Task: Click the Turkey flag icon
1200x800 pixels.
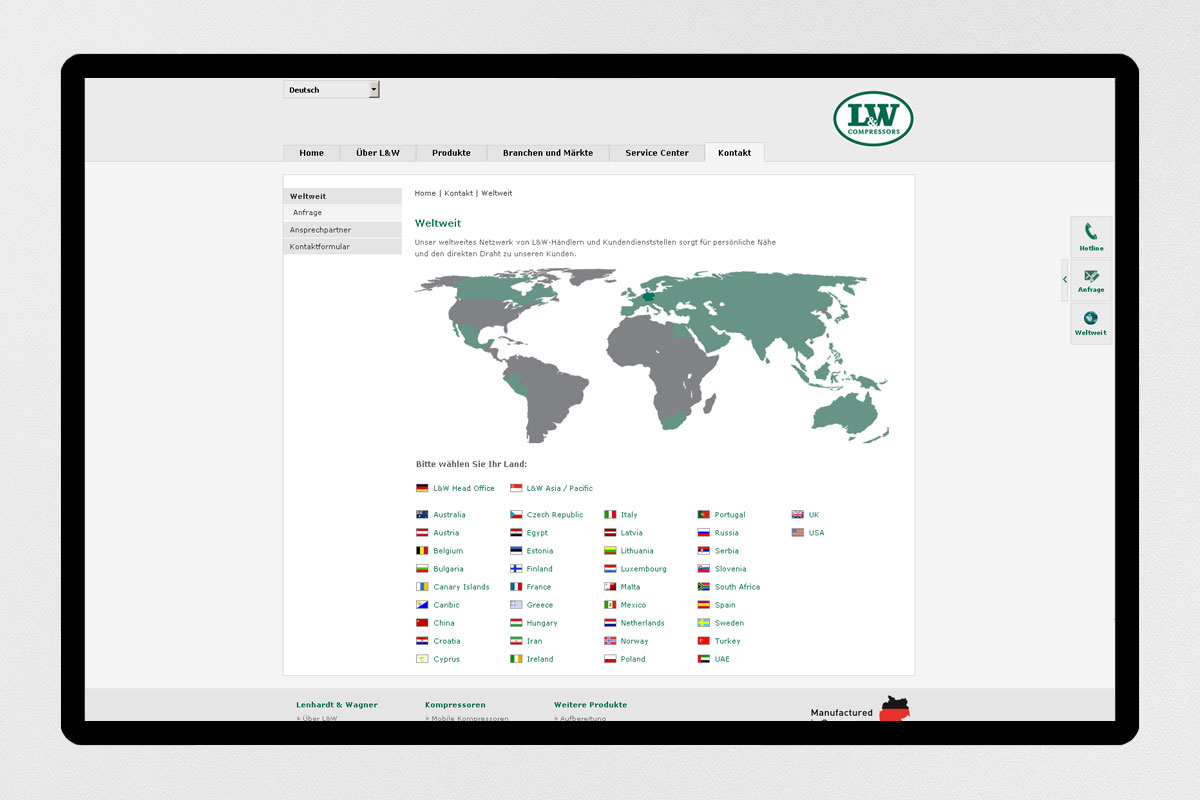Action: pyautogui.click(x=704, y=641)
